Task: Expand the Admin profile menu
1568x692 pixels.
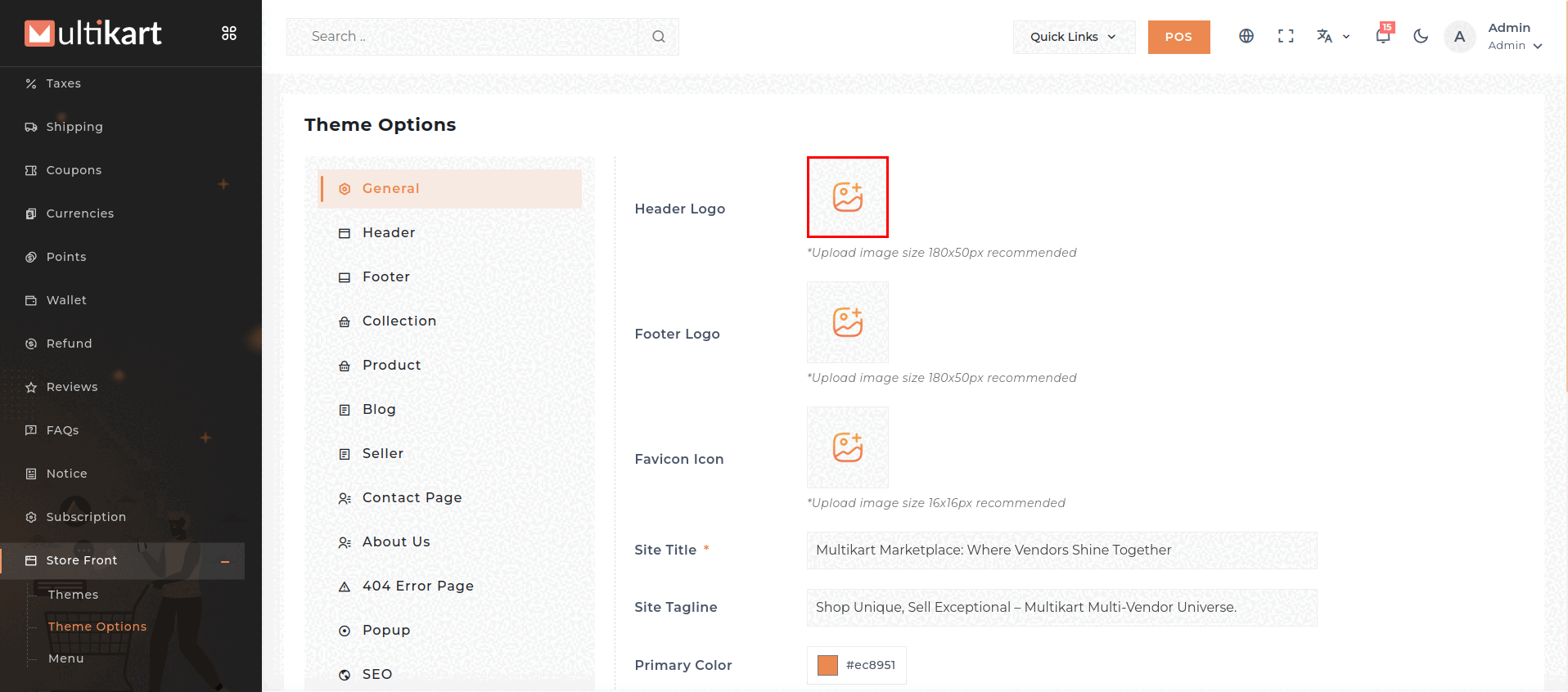Action: (1514, 37)
